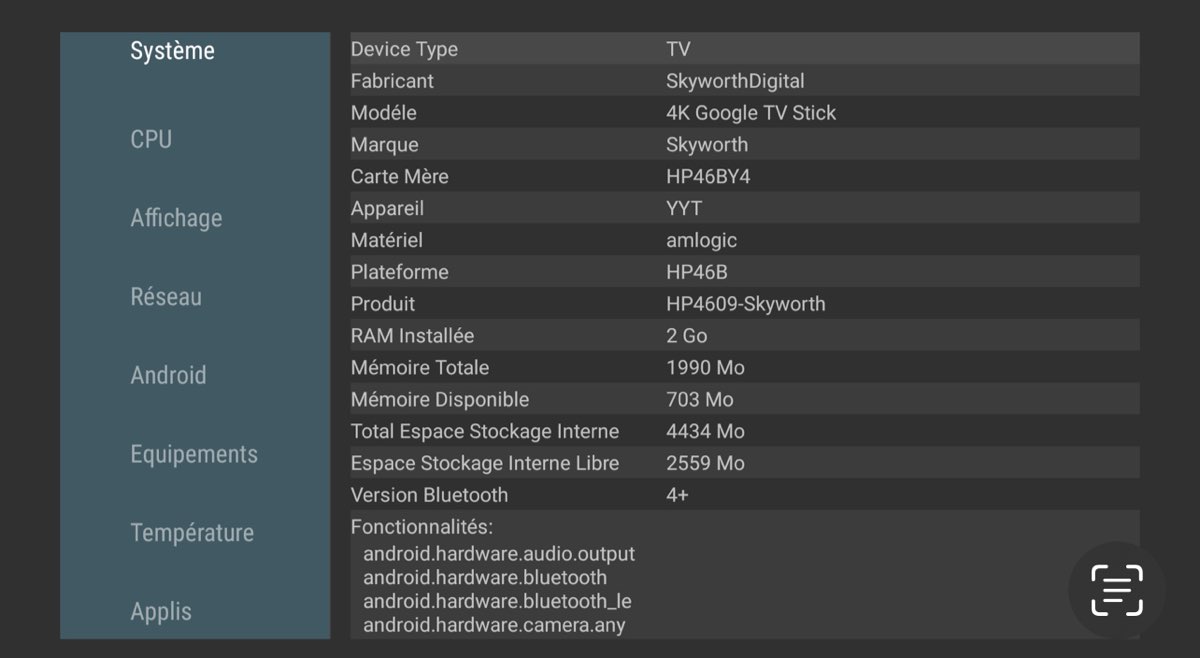
Task: Select the Fabricant label
Action: pyautogui.click(x=392, y=81)
